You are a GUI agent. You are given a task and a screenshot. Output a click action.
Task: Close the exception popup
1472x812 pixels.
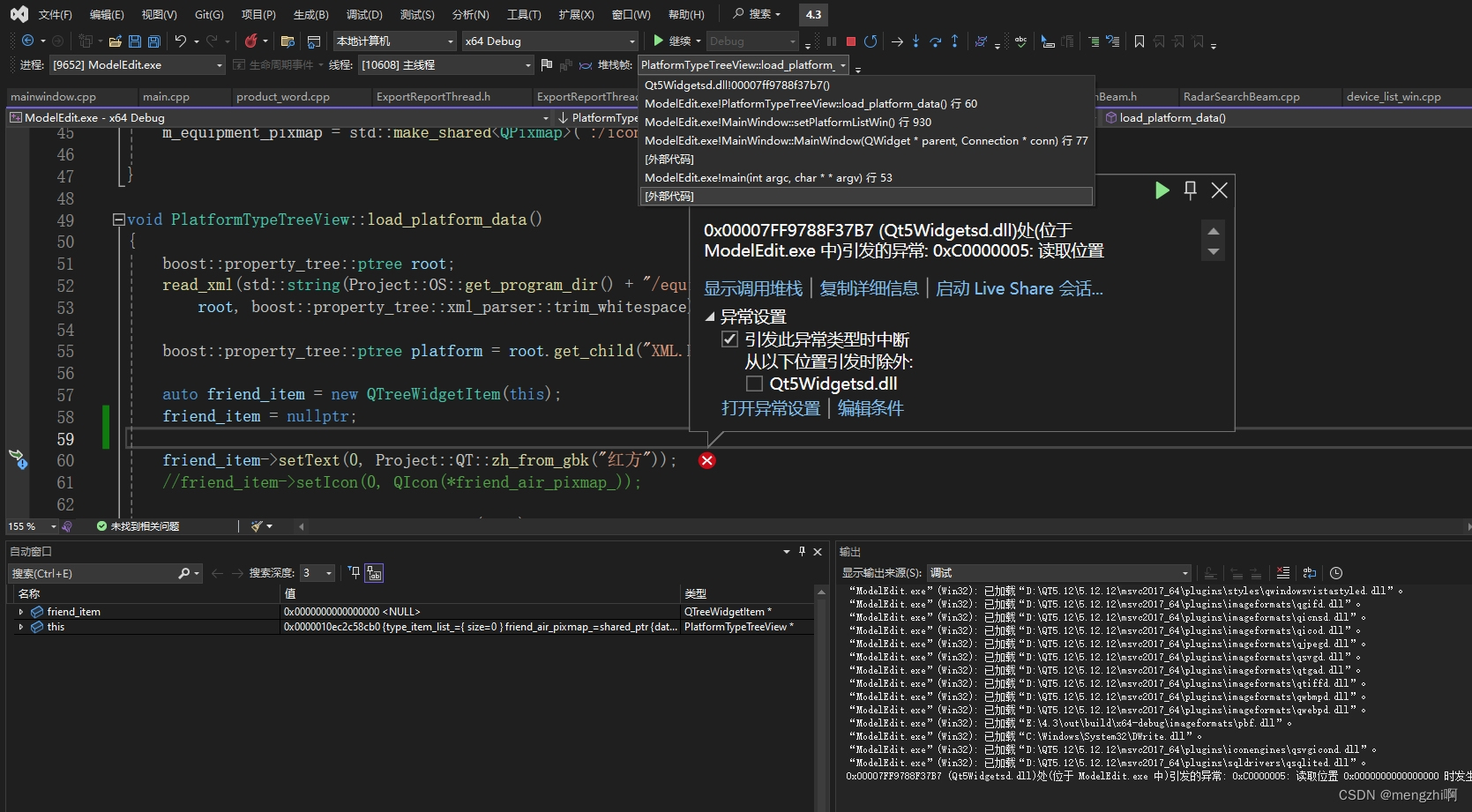click(1219, 190)
